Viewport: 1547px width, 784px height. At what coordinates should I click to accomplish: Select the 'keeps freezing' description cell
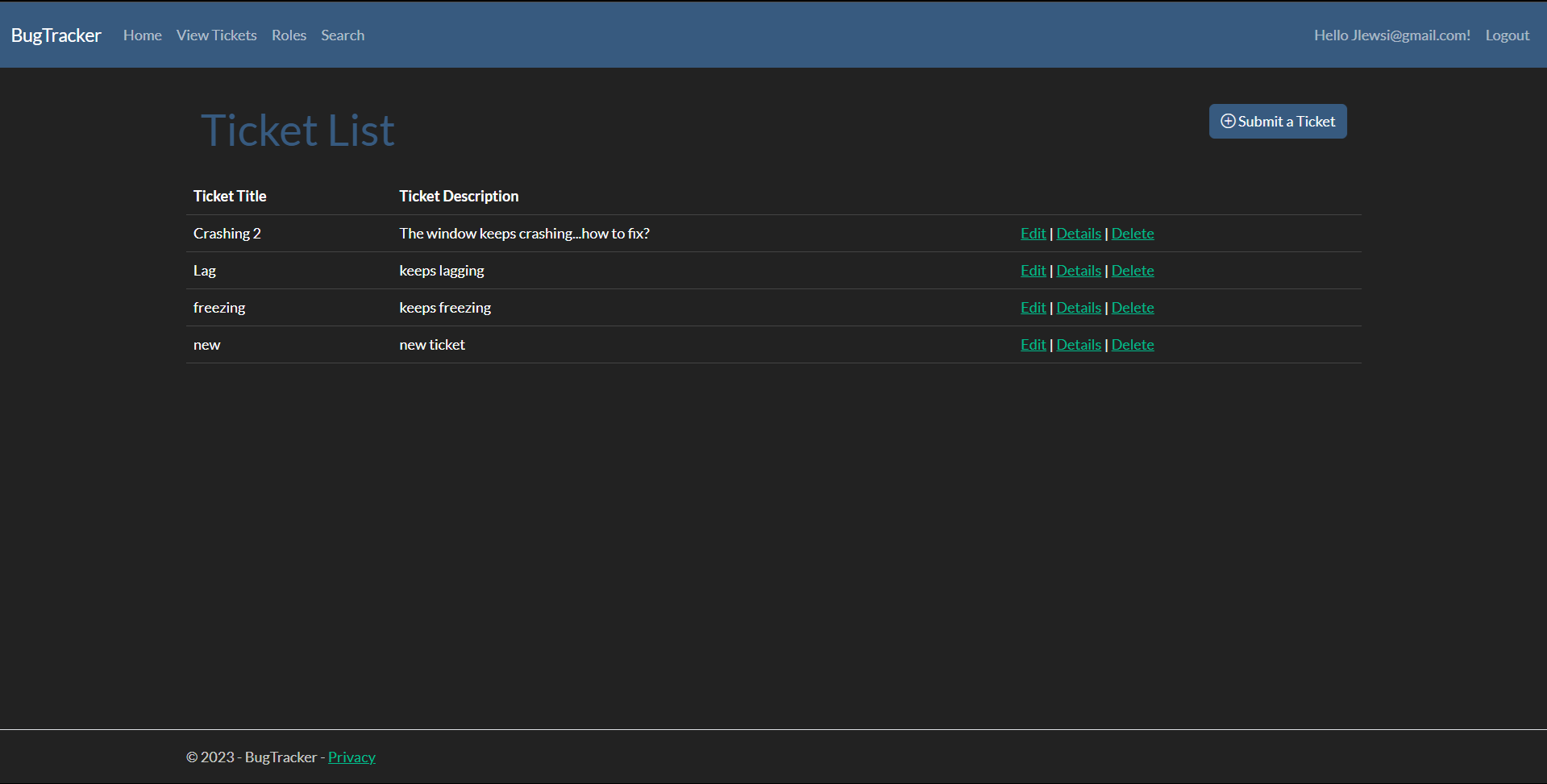[x=445, y=308]
